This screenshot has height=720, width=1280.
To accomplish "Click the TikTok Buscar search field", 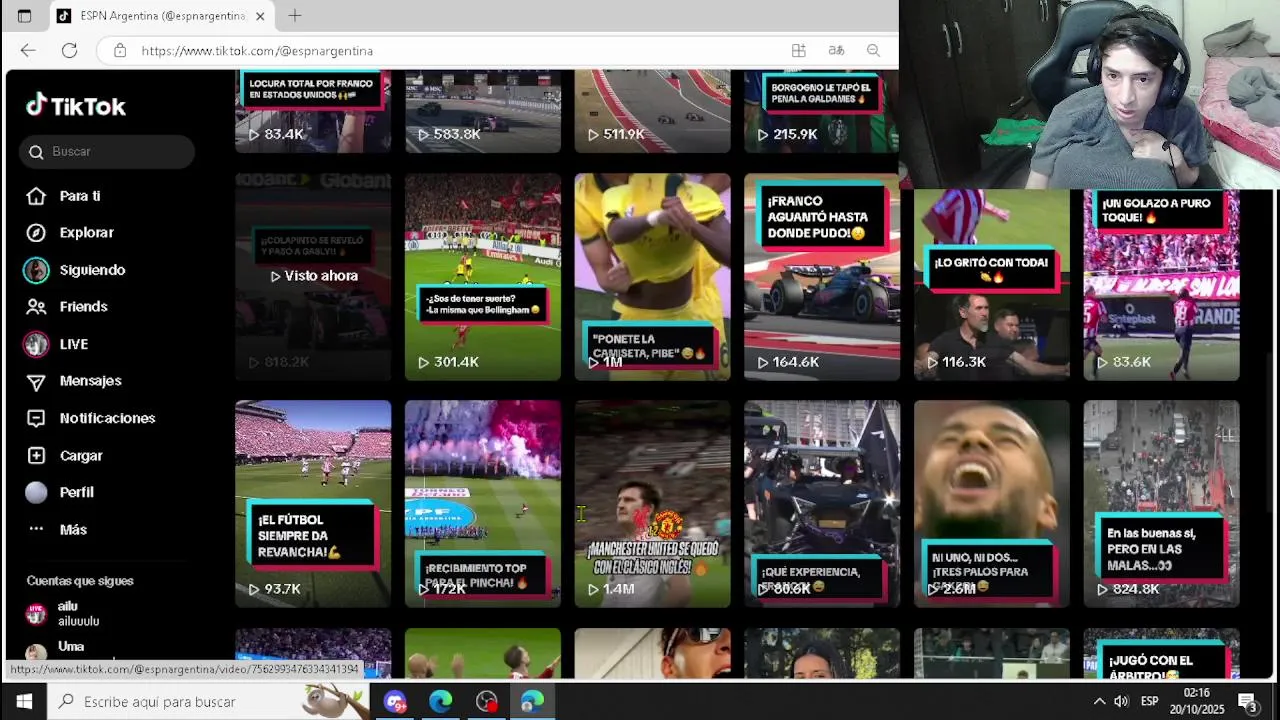I will (x=107, y=152).
